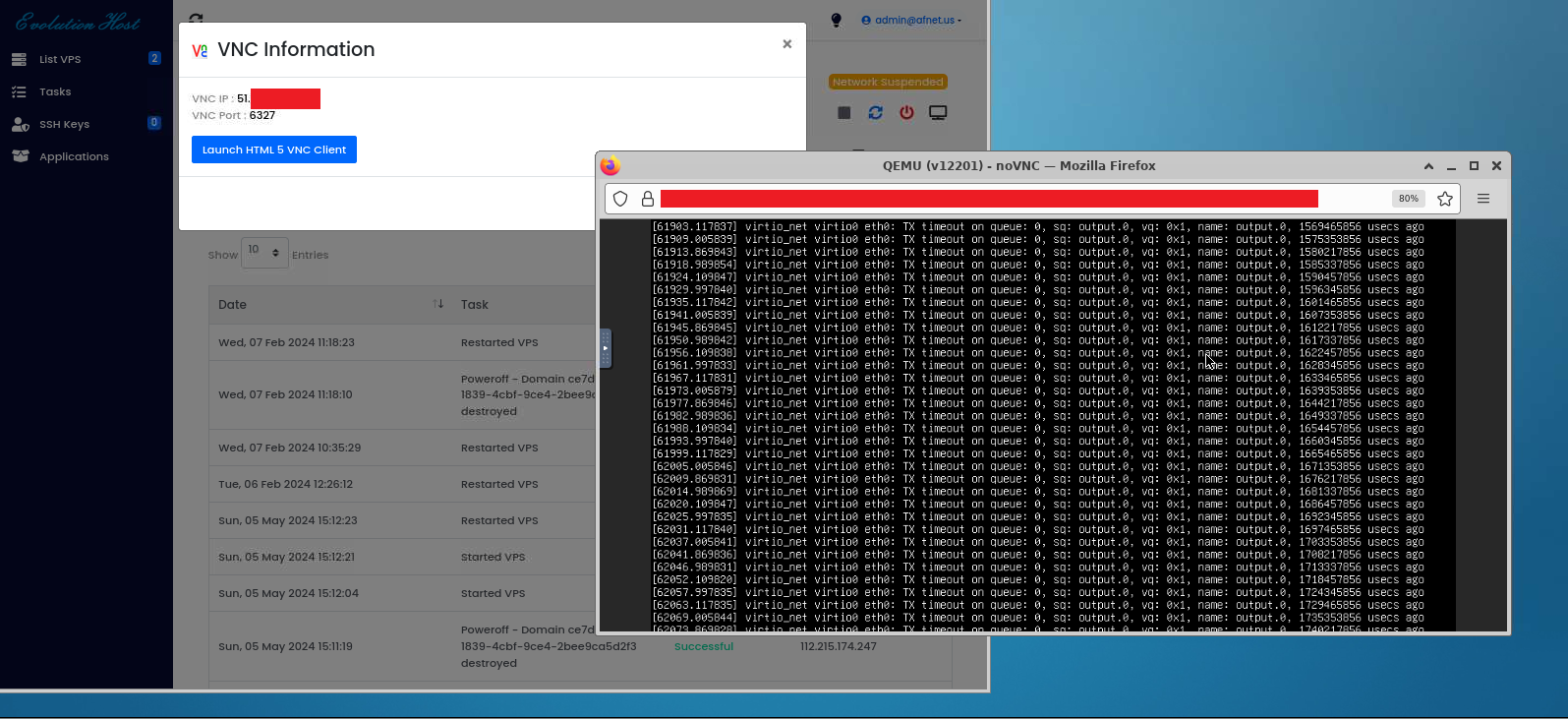Open the Firefox hamburger menu

click(1483, 199)
